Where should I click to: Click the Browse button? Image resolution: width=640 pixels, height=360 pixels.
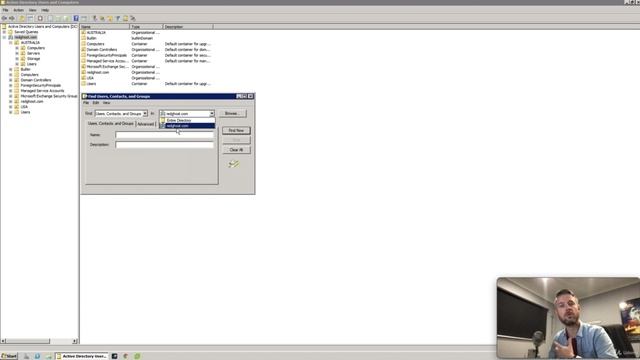[232, 113]
